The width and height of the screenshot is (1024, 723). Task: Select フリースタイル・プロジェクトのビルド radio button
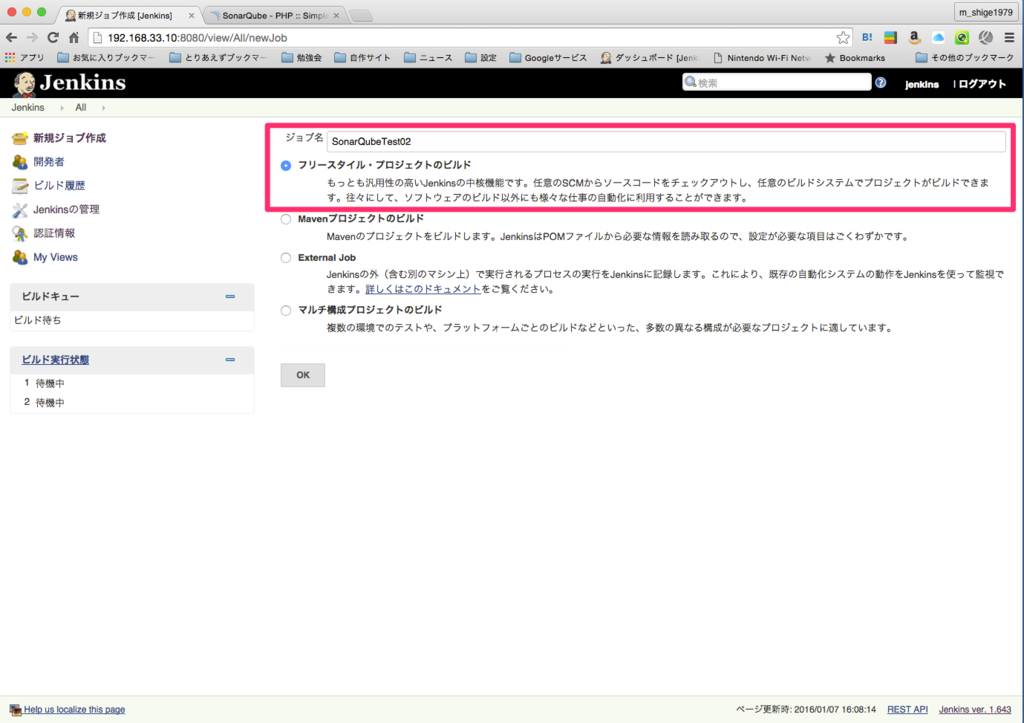click(x=286, y=165)
